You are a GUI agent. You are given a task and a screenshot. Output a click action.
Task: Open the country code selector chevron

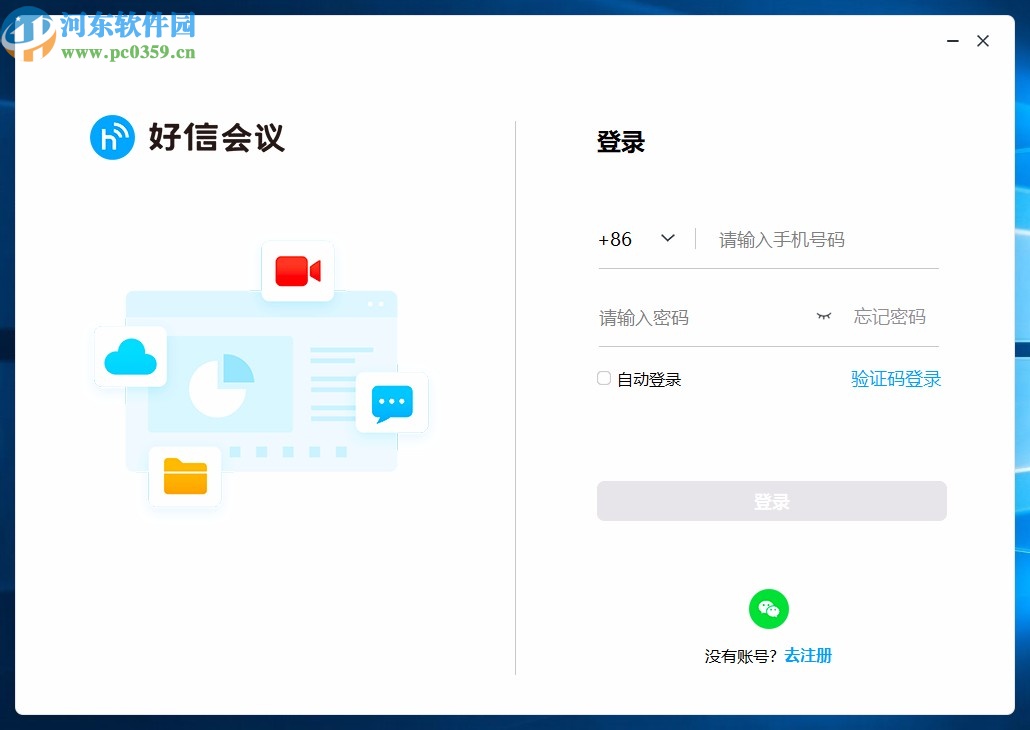tap(667, 239)
